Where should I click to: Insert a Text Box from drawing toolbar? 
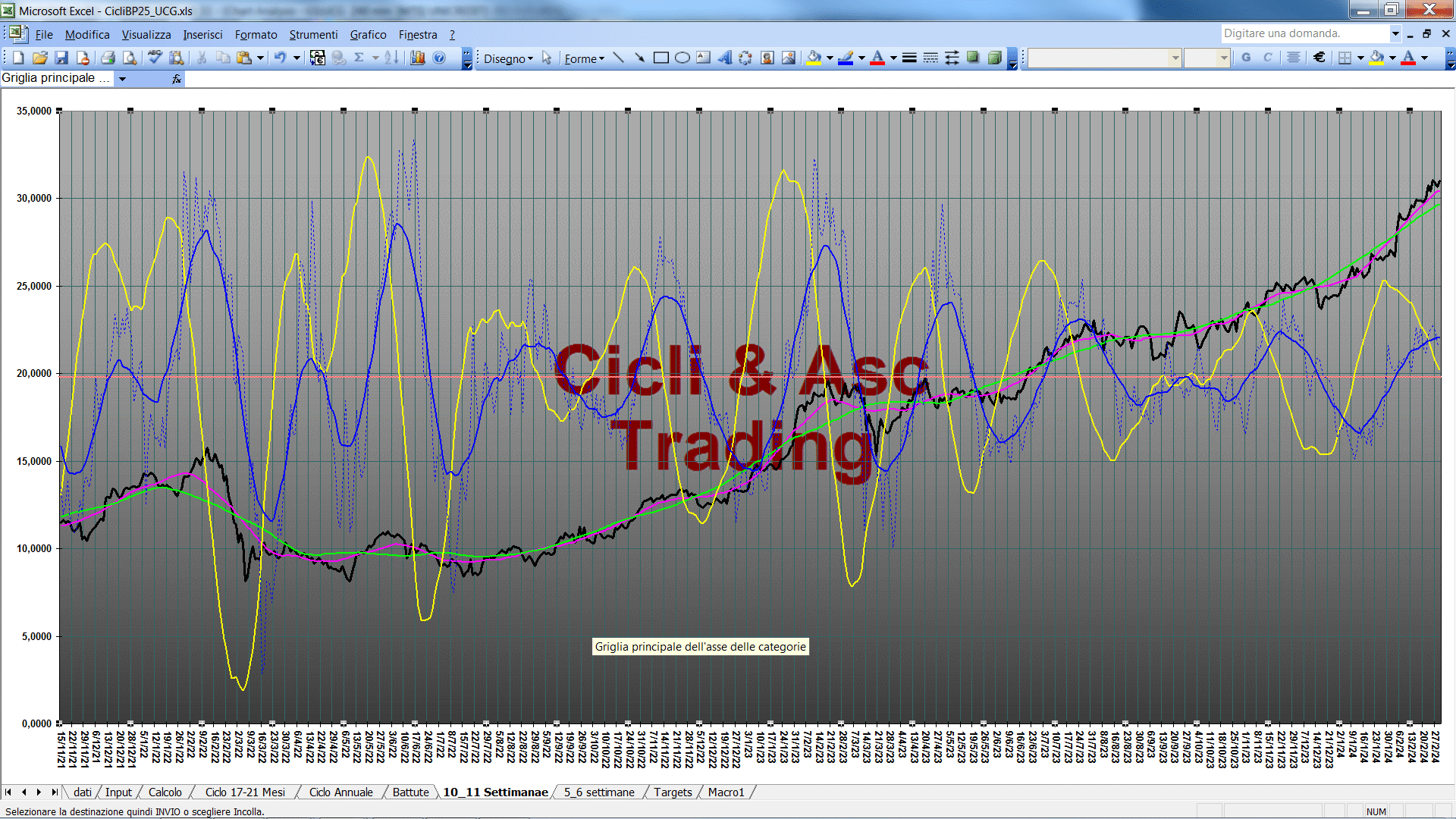(x=704, y=58)
